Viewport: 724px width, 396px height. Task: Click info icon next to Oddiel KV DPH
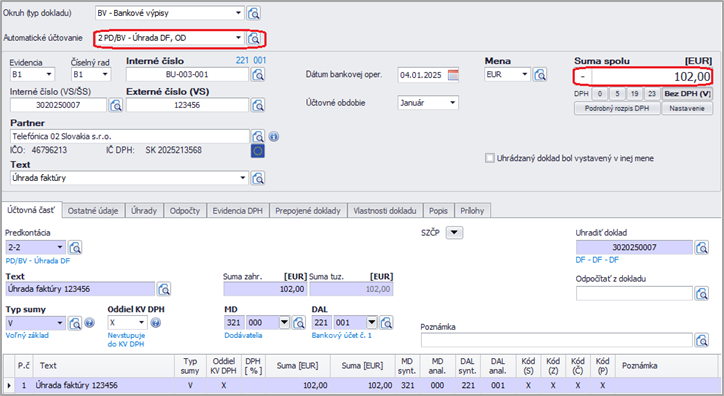156,323
